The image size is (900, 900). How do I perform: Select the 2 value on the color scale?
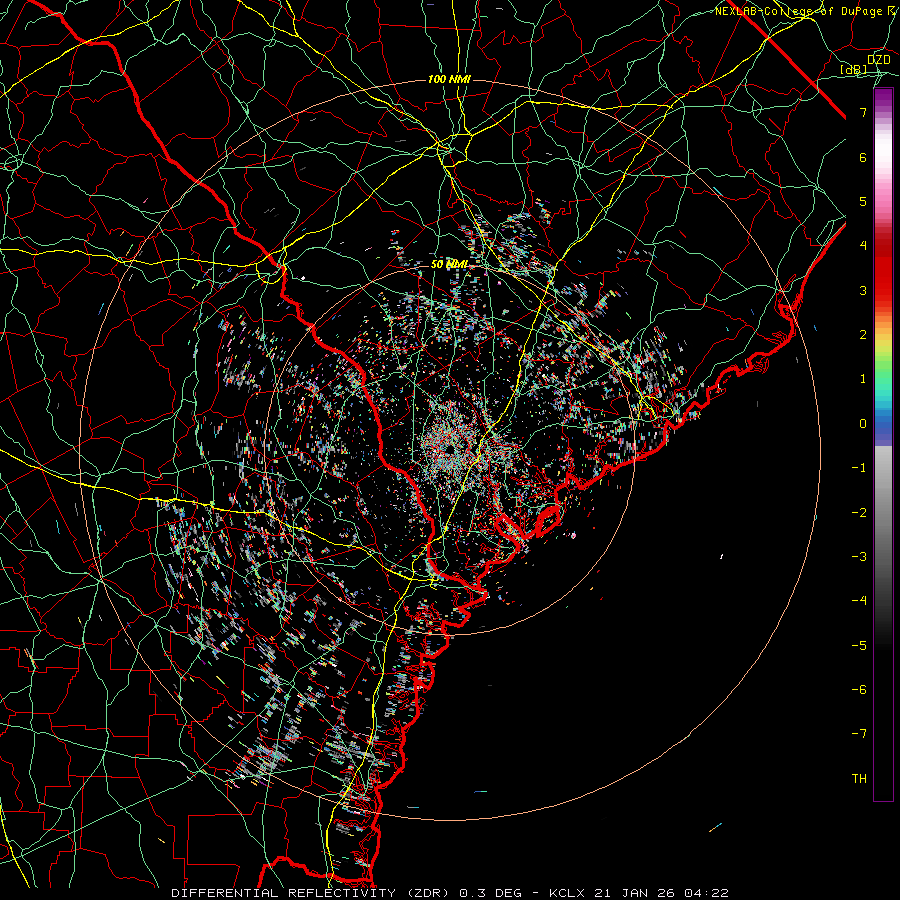[863, 335]
